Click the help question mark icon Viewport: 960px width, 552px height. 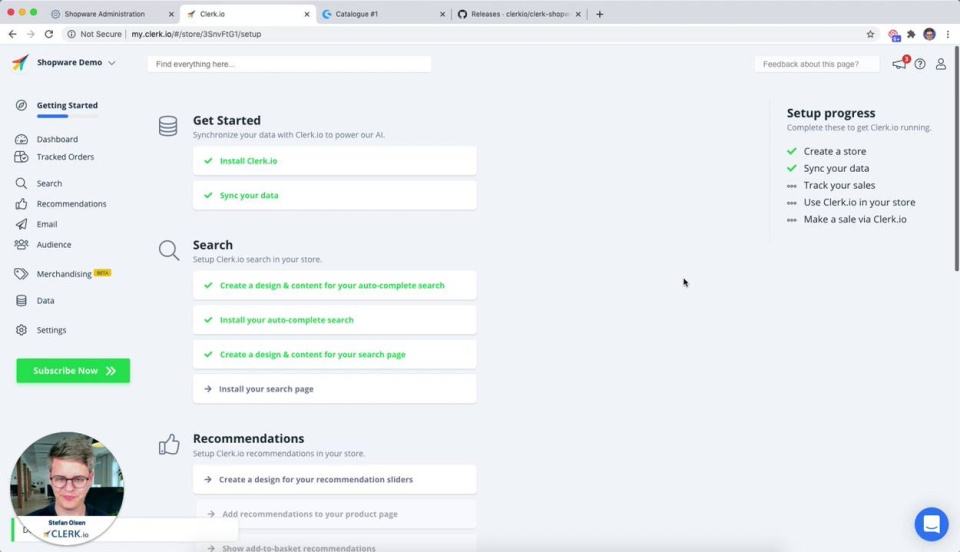click(920, 64)
